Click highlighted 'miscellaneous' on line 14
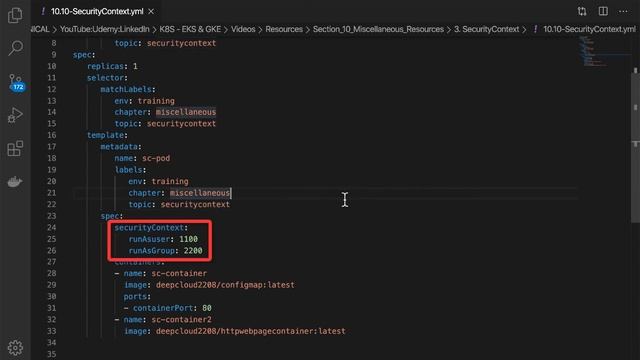The width and height of the screenshot is (640, 360). [186, 112]
